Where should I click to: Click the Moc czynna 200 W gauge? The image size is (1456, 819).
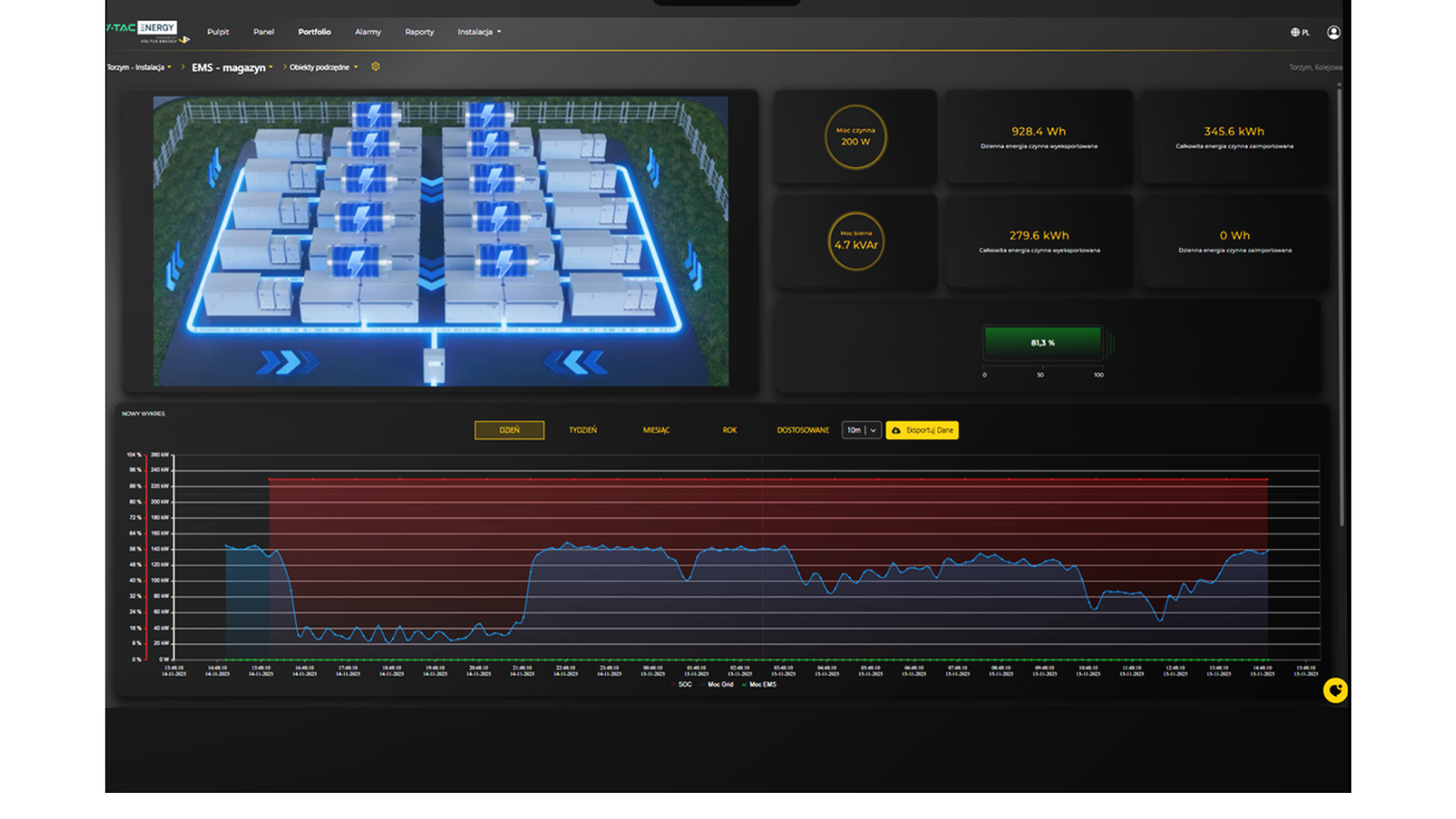[x=855, y=137]
